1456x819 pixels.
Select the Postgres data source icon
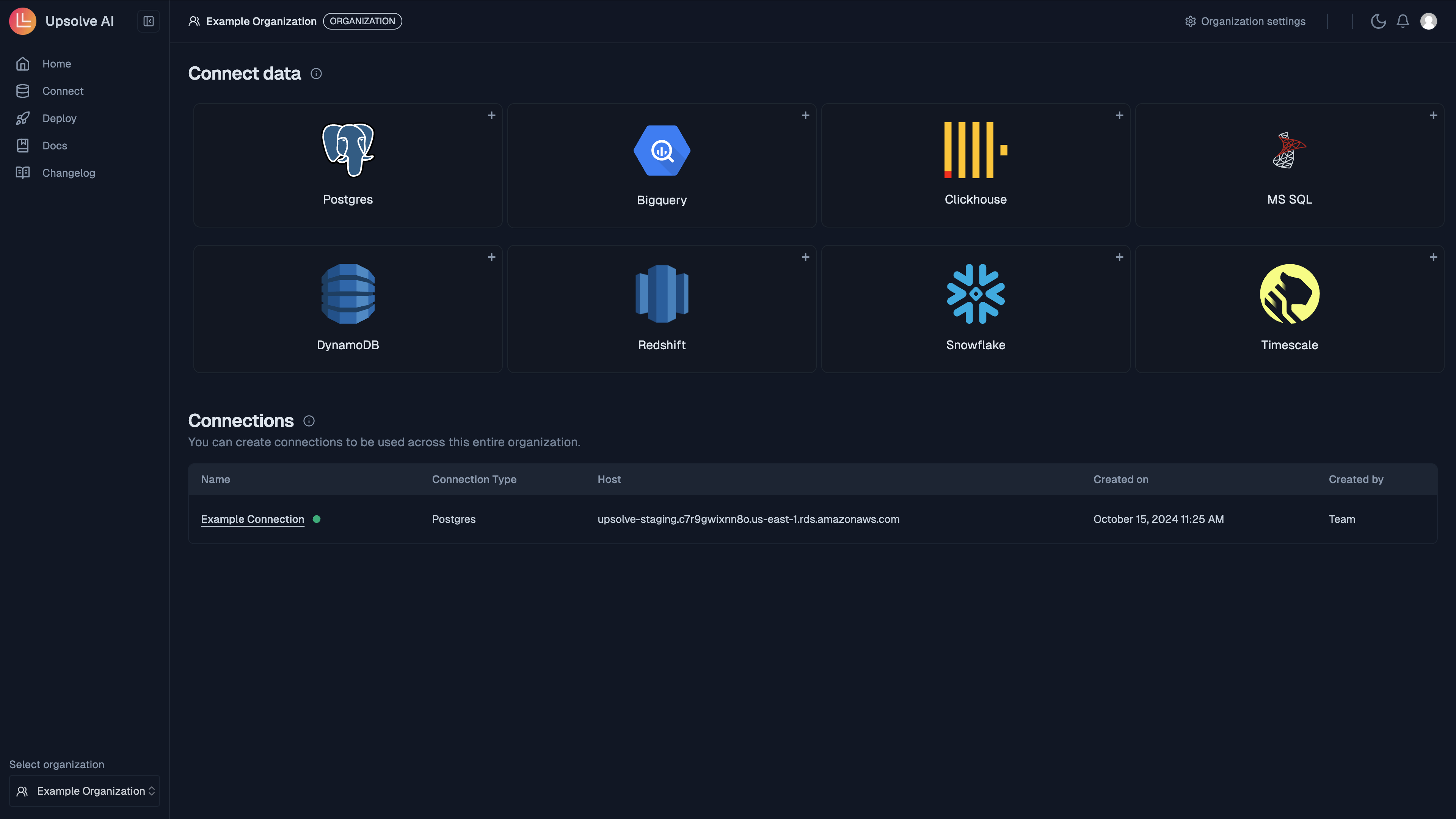[347, 151]
